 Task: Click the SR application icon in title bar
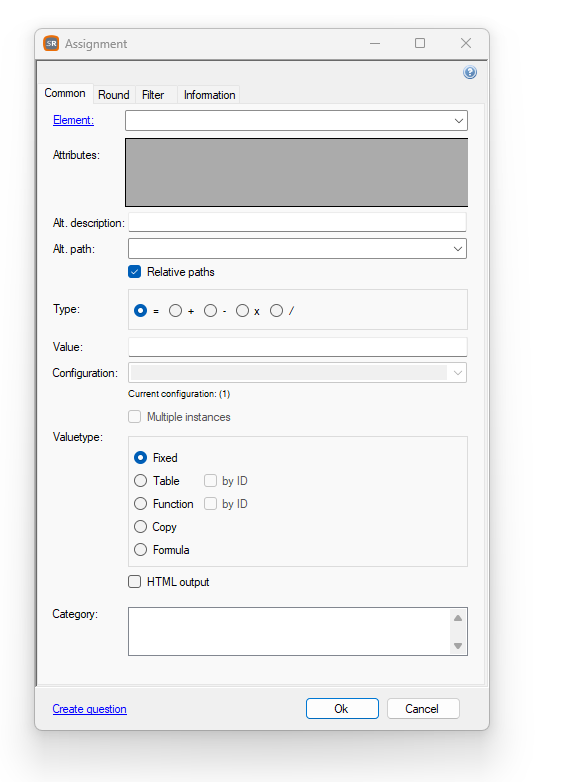coord(51,43)
